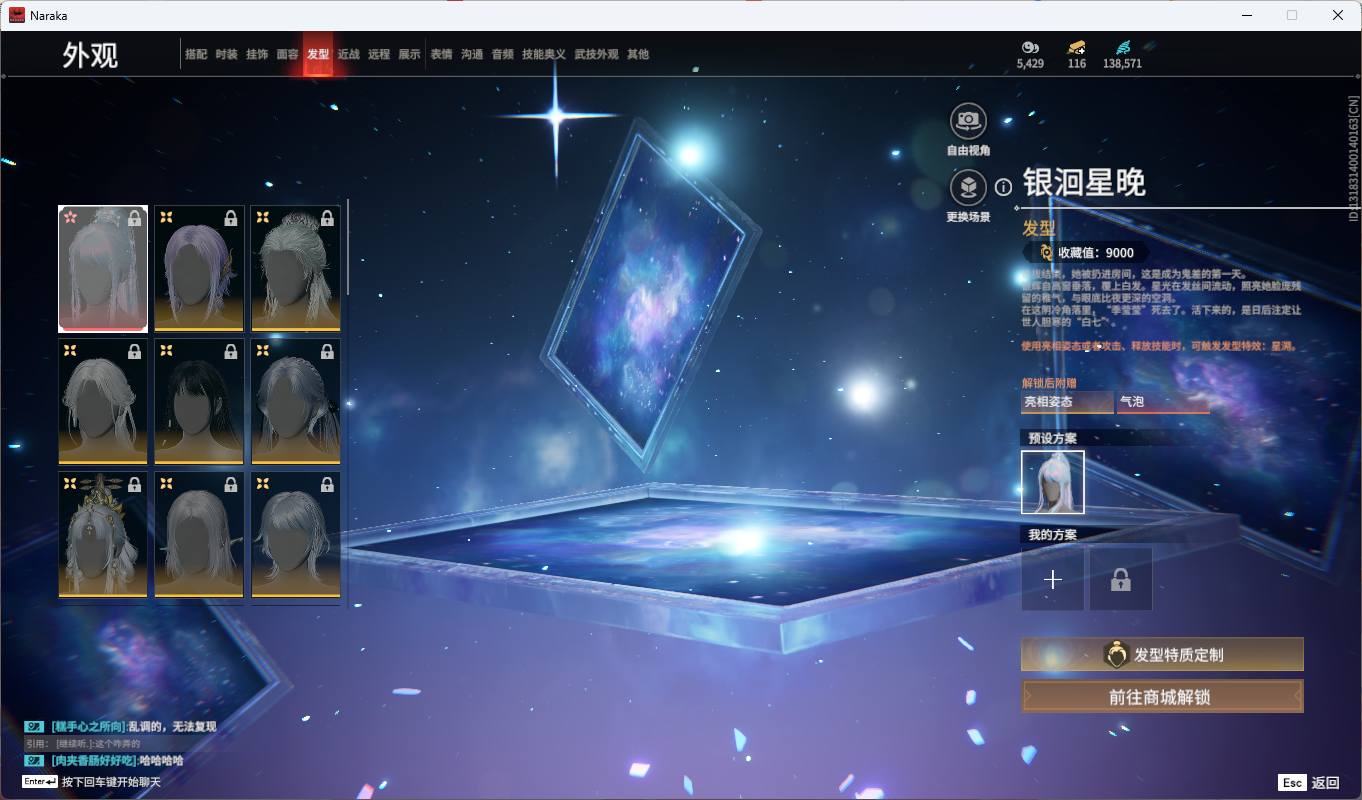Switch to the 时装 tab
Screen dimensions: 1362x800
point(227,54)
